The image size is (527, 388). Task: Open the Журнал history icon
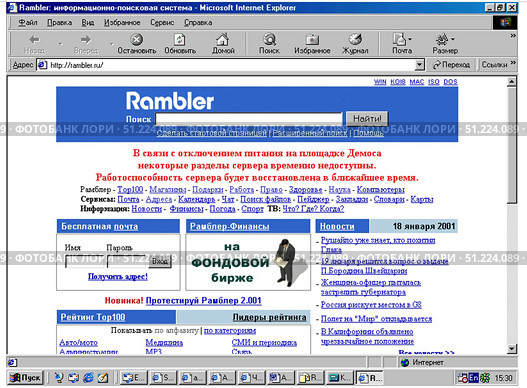point(355,44)
